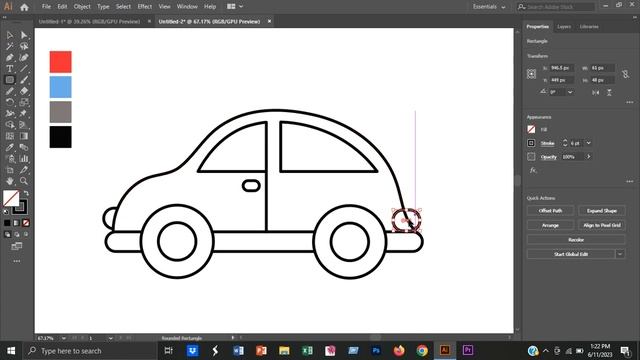Viewport: 640px width, 360px height.
Task: Choose the Mesh tool
Action: [9, 136]
